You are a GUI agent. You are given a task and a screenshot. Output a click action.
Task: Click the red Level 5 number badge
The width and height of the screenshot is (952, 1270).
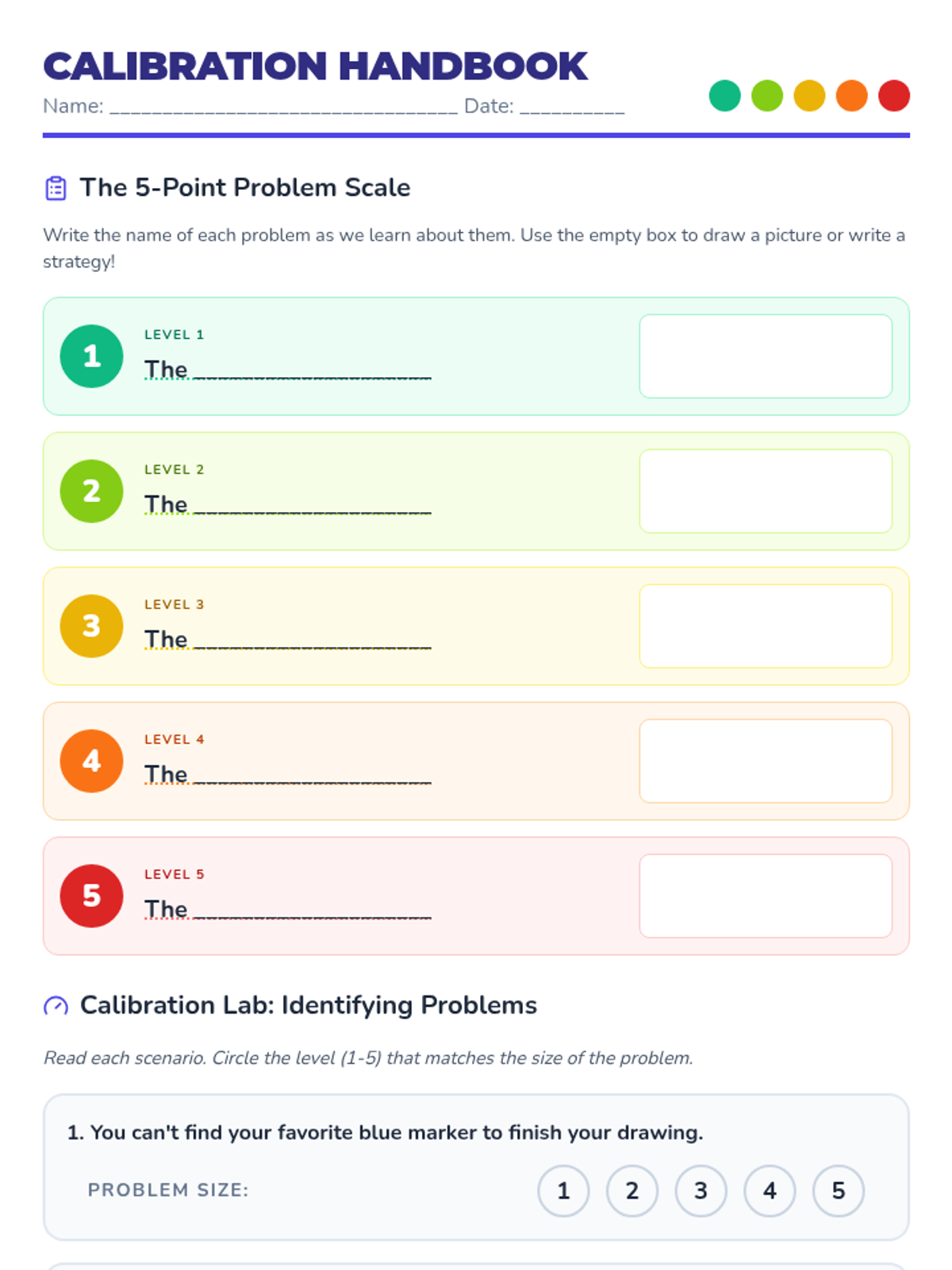[x=91, y=896]
